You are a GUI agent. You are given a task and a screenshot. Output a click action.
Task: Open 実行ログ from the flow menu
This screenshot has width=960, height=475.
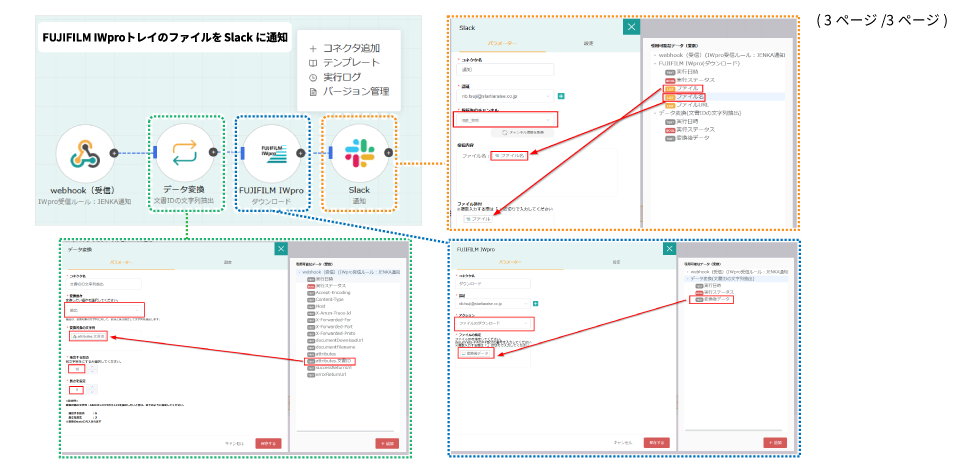click(x=335, y=78)
